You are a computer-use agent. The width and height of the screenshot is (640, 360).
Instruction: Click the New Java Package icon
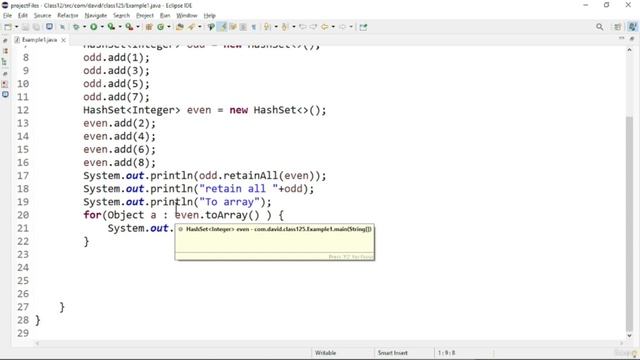coord(149,27)
